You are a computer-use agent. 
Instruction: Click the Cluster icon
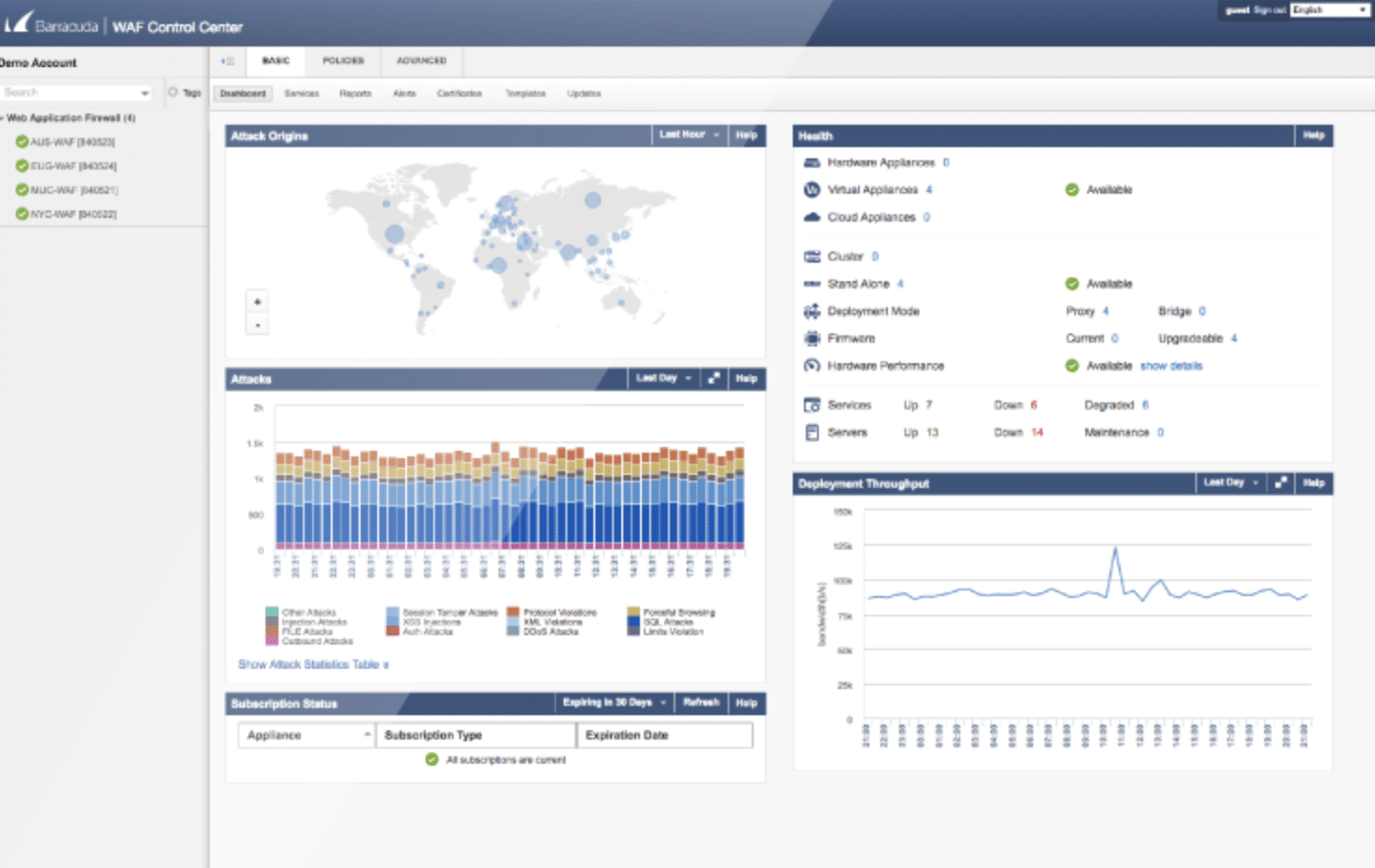[811, 256]
